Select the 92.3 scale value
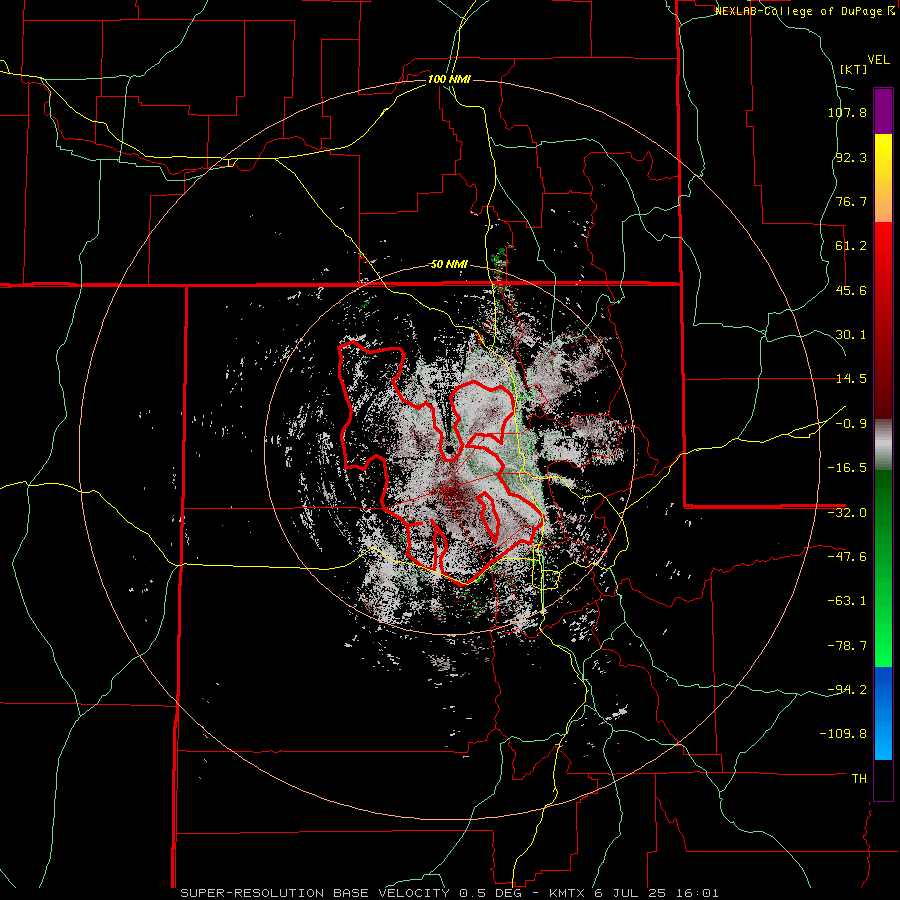 (851, 157)
